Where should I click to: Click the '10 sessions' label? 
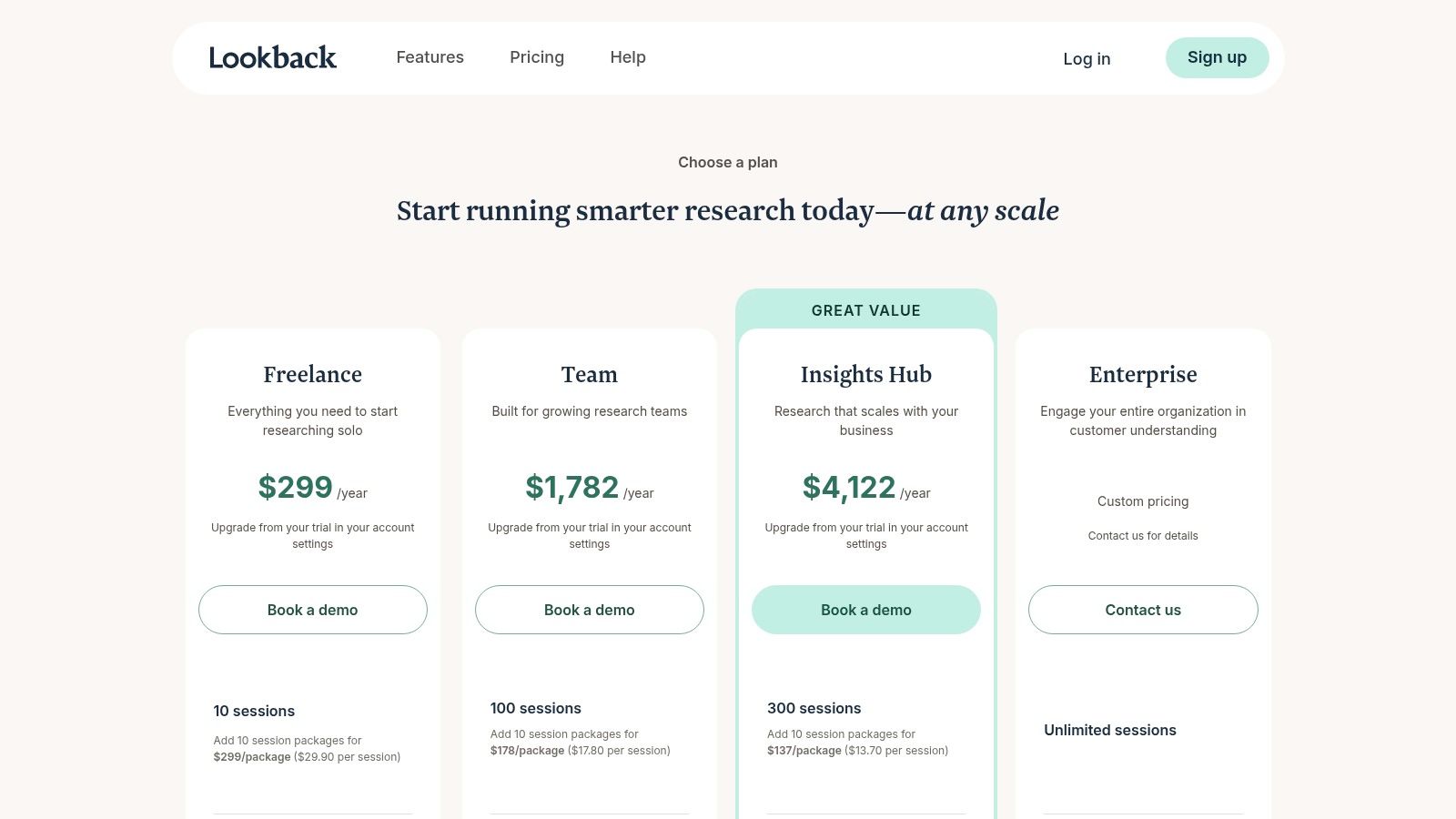[x=254, y=711]
